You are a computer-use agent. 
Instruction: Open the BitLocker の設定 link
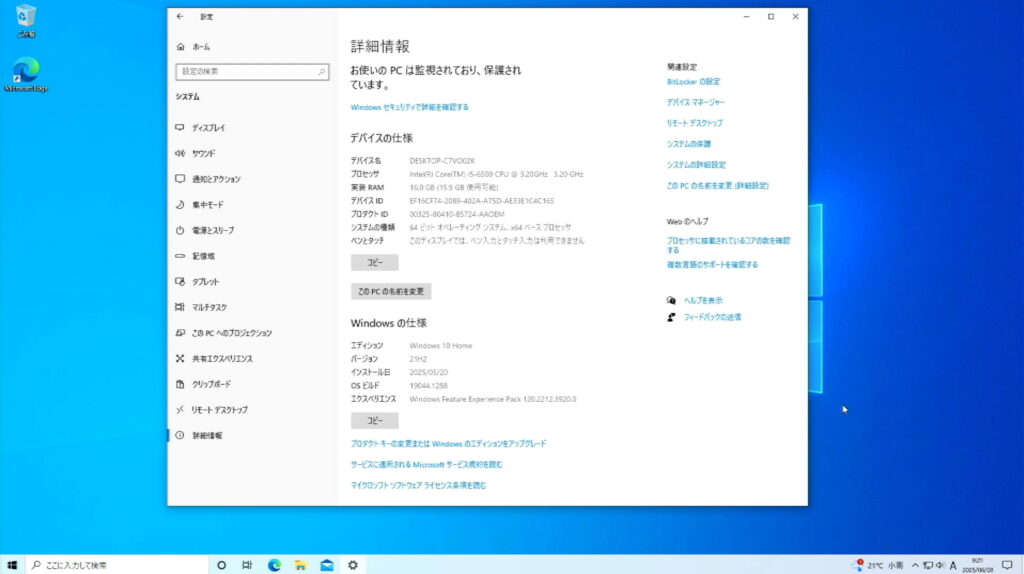[693, 82]
